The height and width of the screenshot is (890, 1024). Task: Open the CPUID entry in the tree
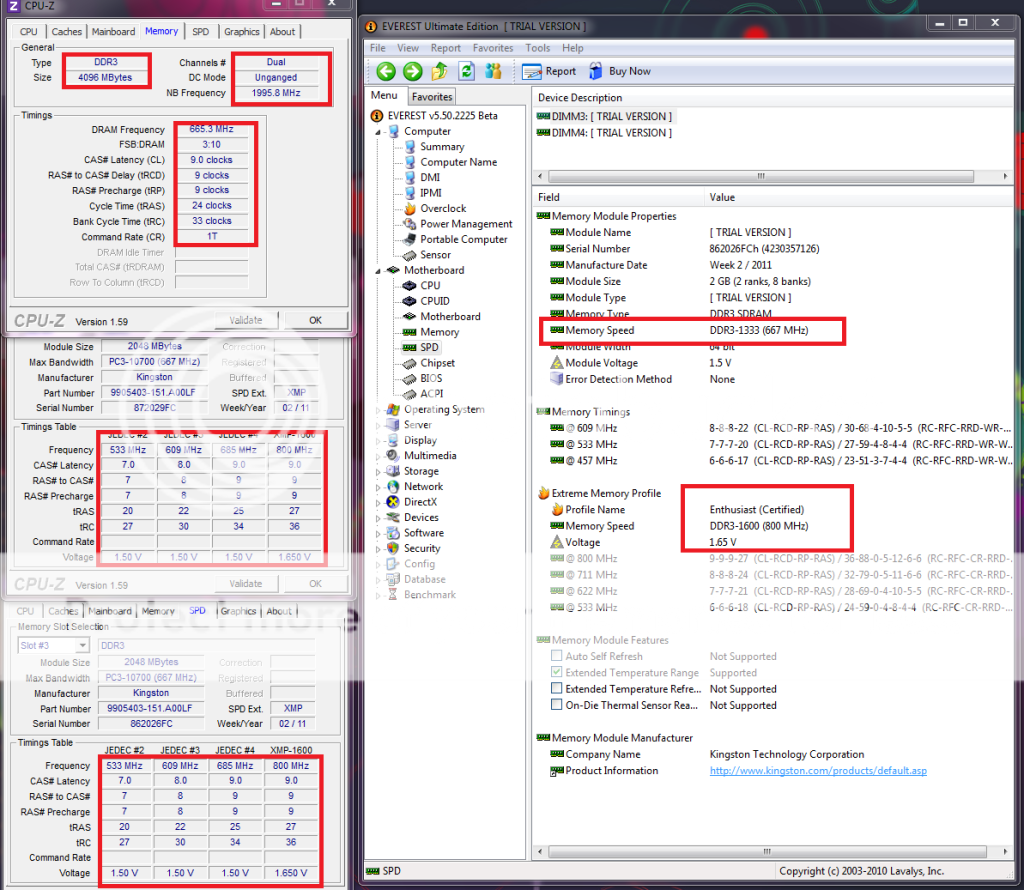tap(434, 301)
